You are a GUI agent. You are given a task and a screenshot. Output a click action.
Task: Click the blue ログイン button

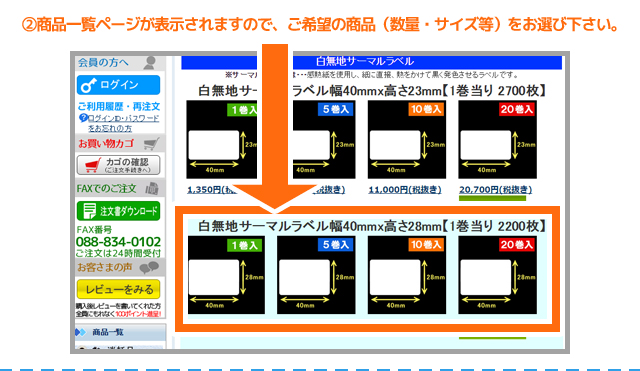coord(118,85)
